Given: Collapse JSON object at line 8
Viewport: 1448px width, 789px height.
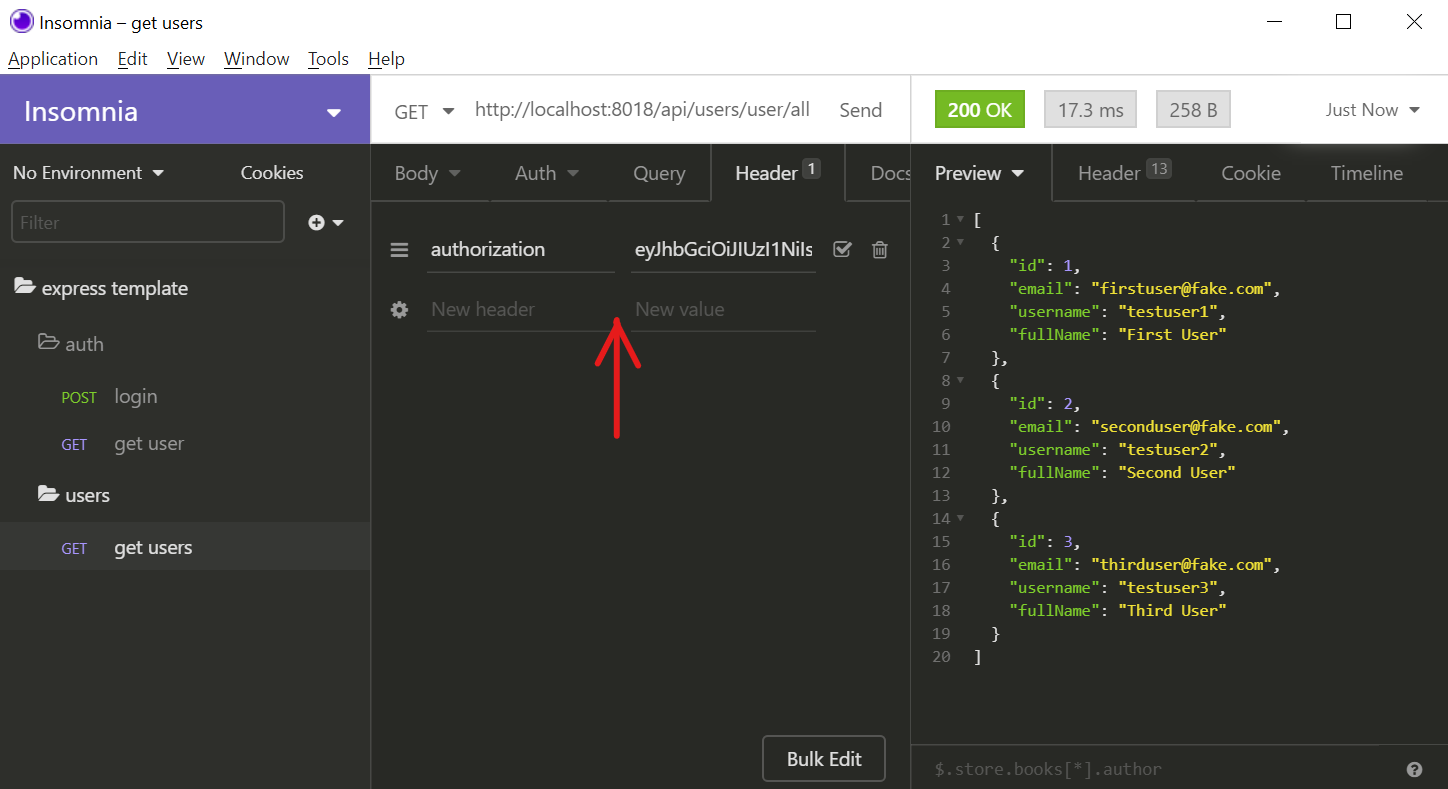Looking at the screenshot, I should point(961,380).
